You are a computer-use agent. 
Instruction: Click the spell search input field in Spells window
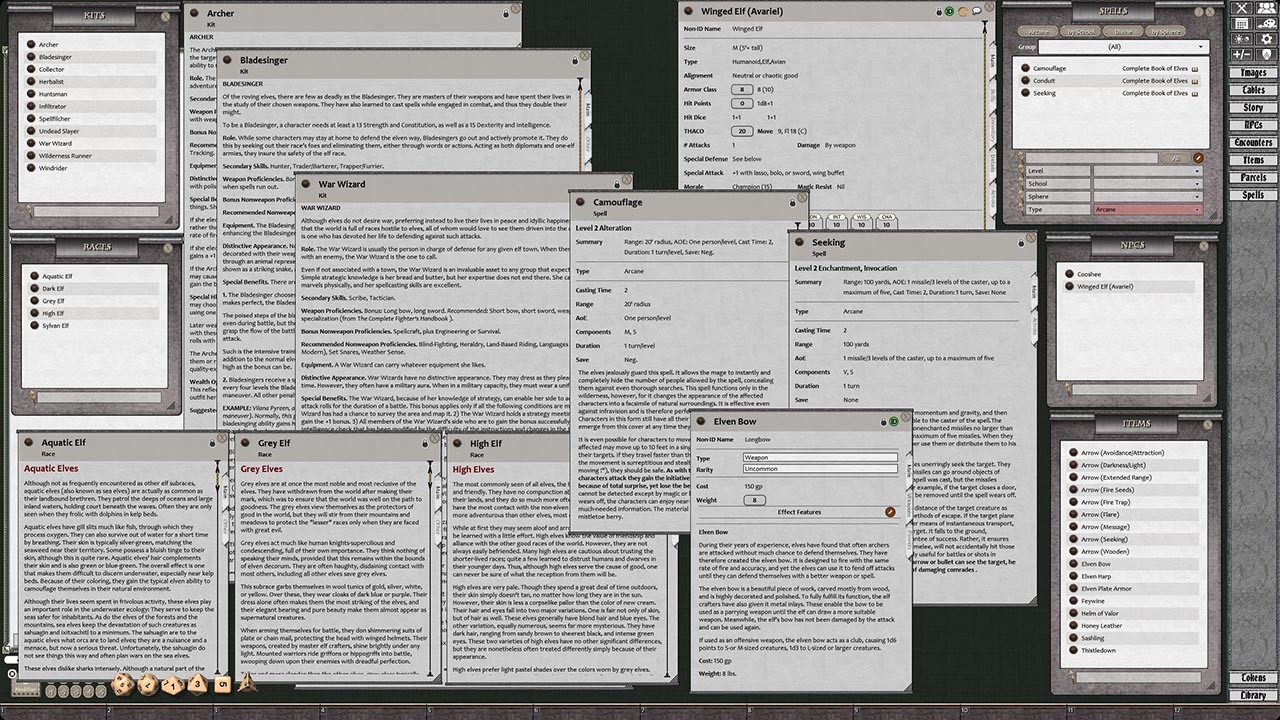point(1090,158)
